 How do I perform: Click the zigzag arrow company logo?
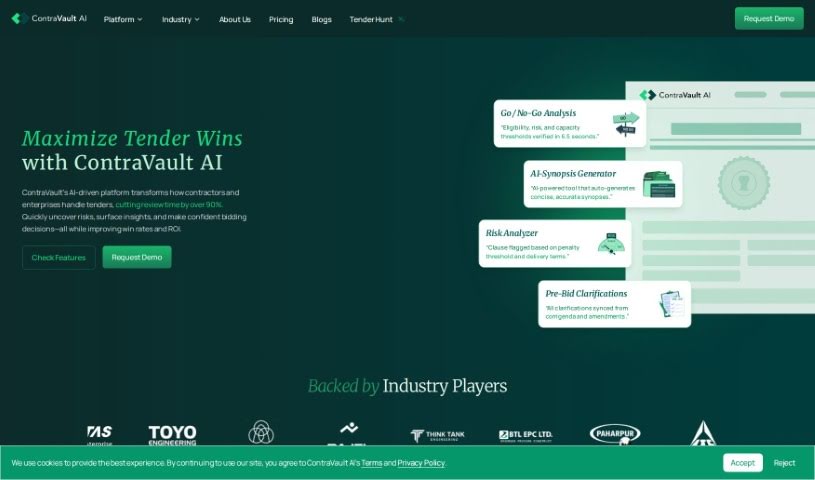pyautogui.click(x=349, y=433)
